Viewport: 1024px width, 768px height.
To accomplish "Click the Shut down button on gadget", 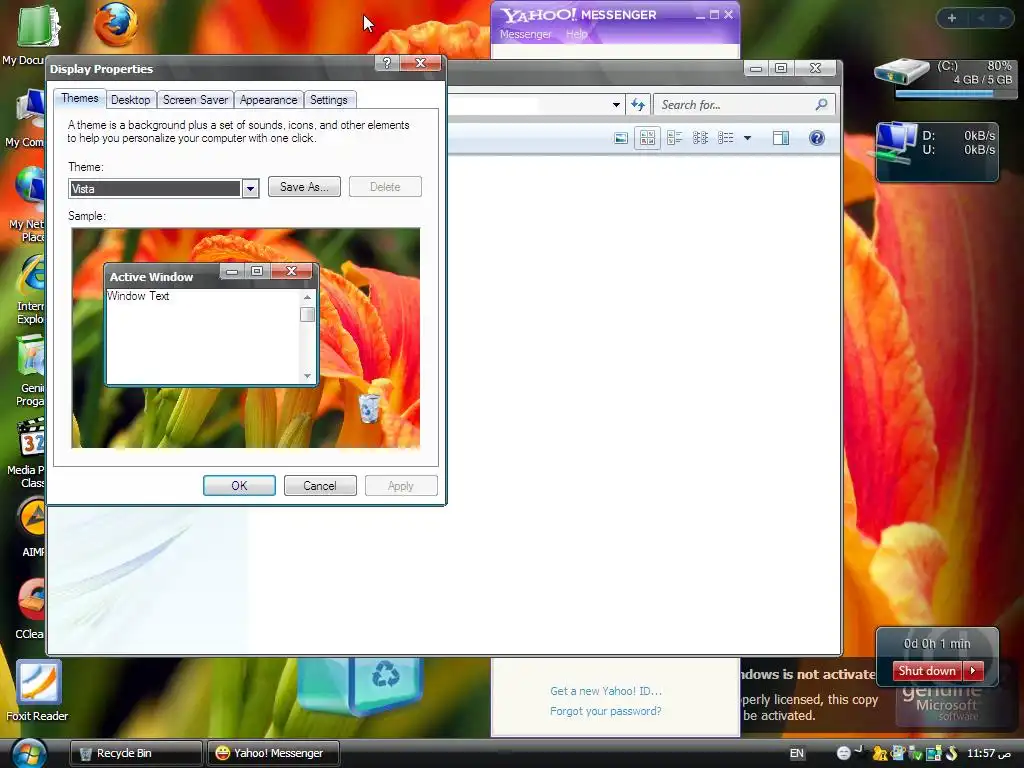I will coord(927,671).
